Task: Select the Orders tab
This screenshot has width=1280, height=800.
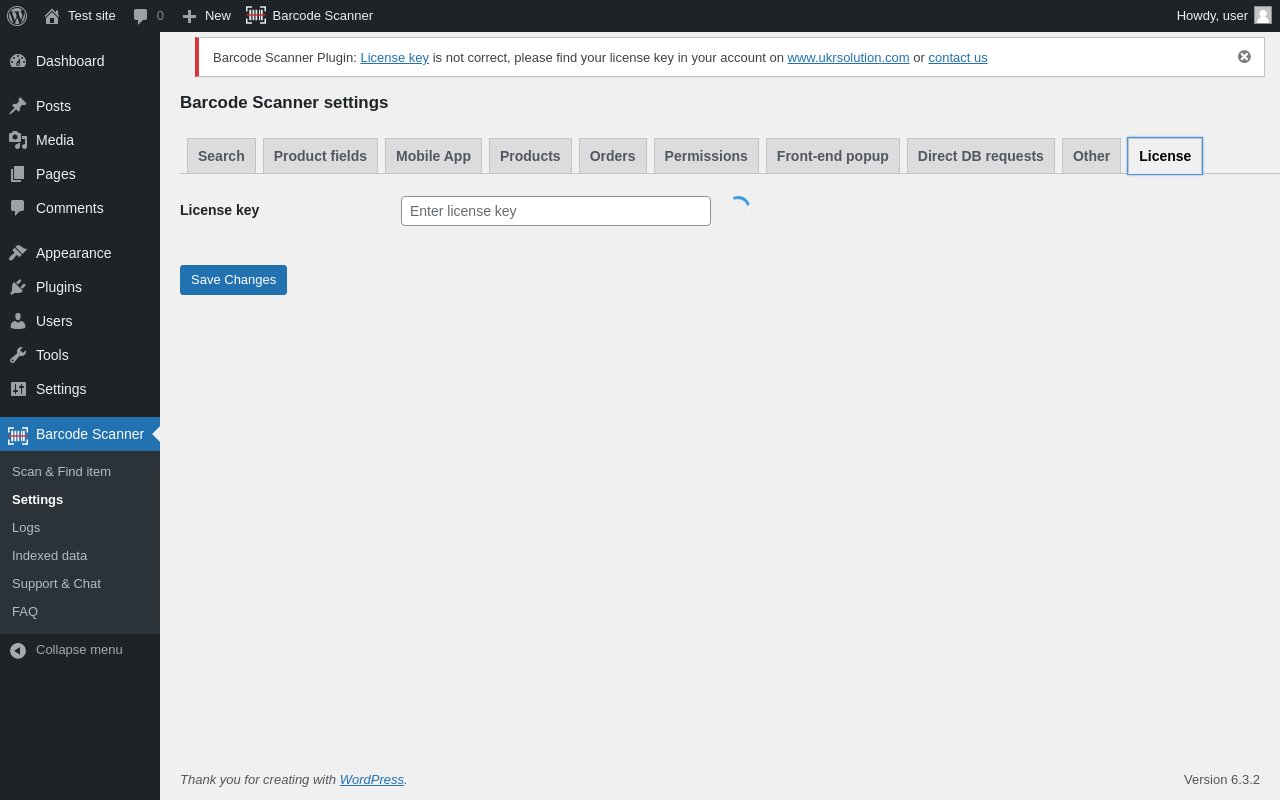Action: pos(612,156)
